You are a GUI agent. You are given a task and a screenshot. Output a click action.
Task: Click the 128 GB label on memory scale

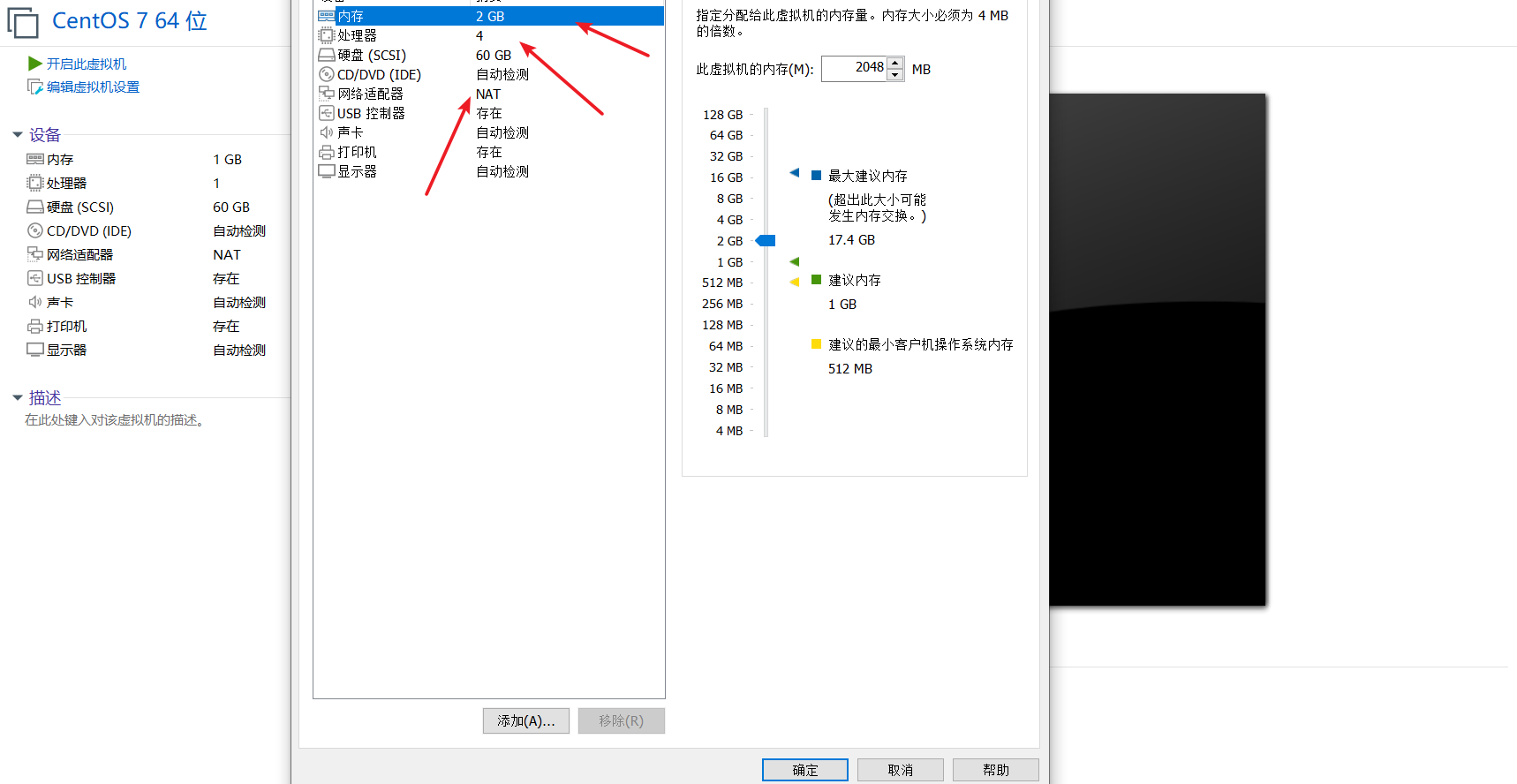pos(722,115)
